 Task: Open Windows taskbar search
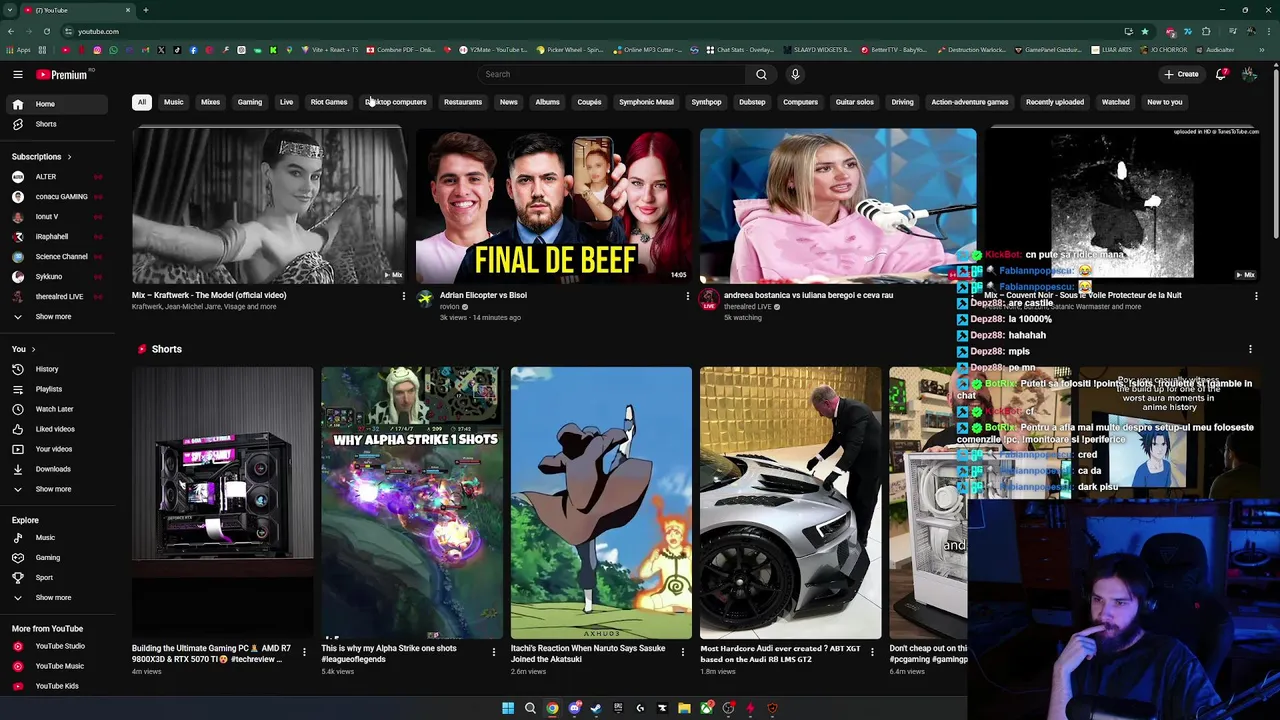click(530, 708)
